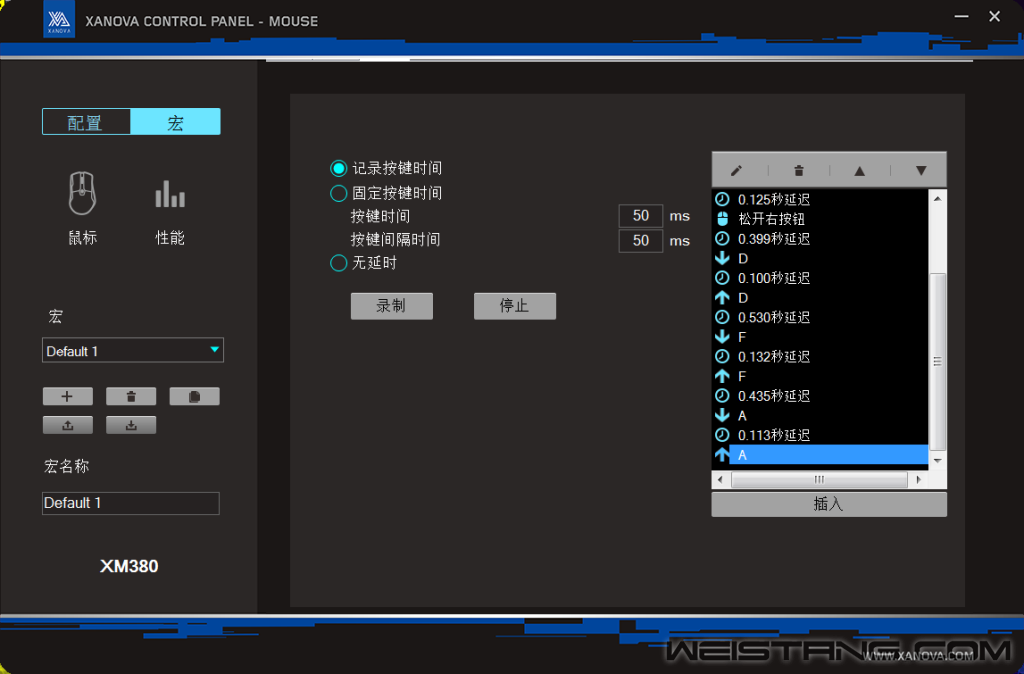
Task: Click the macro list's horizontal scrollbar thumb
Action: pos(819,480)
